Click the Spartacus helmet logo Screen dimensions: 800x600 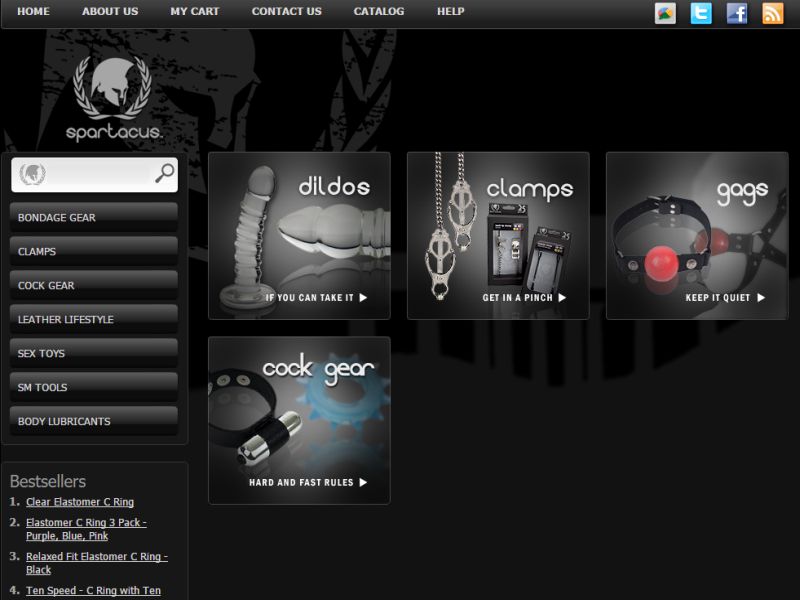113,97
